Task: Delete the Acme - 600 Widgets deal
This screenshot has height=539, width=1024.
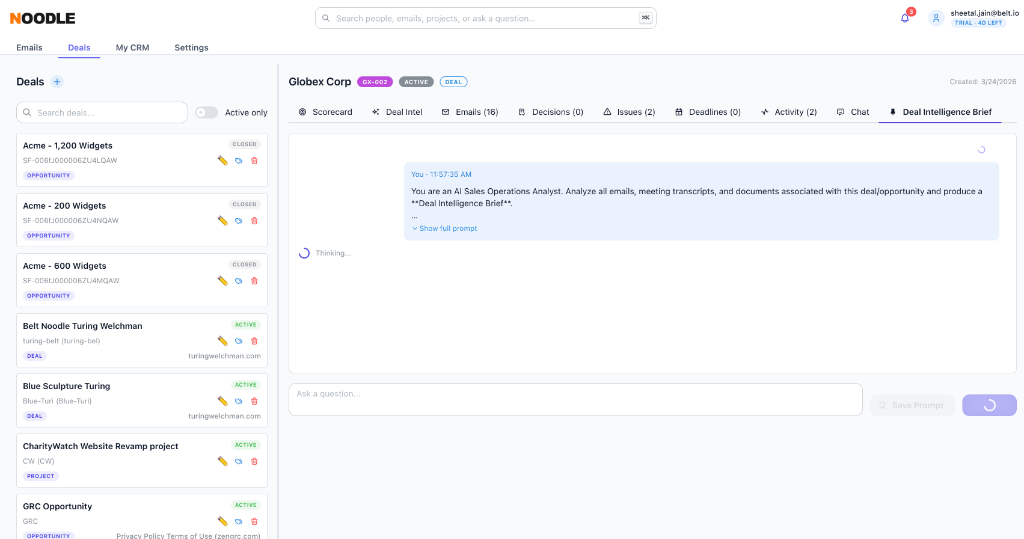Action: pyautogui.click(x=255, y=281)
